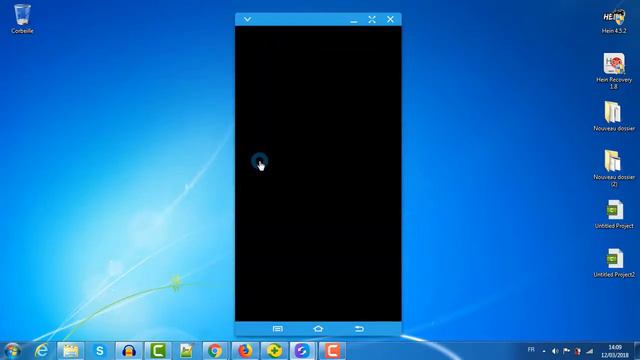Close the phone emulator window
Image resolution: width=640 pixels, height=360 pixels.
(390, 19)
